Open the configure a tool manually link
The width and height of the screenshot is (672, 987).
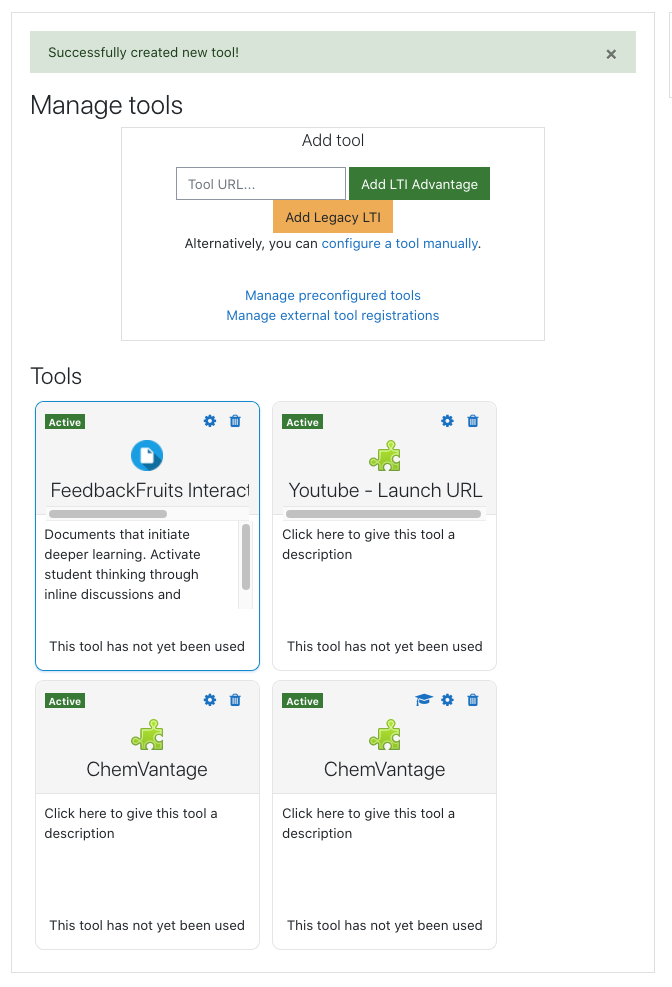(x=400, y=244)
